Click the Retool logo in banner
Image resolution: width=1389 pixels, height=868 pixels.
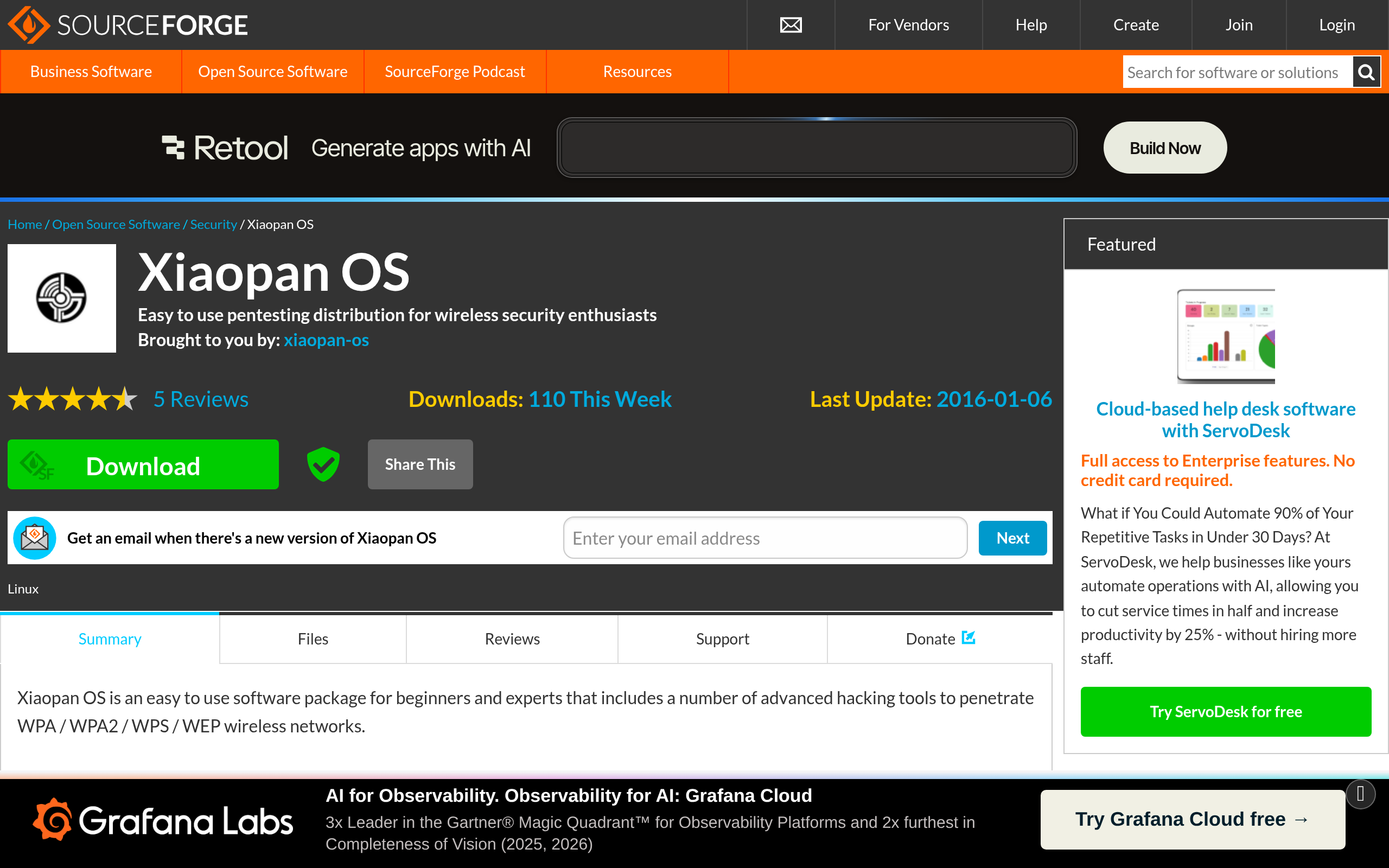pos(225,148)
